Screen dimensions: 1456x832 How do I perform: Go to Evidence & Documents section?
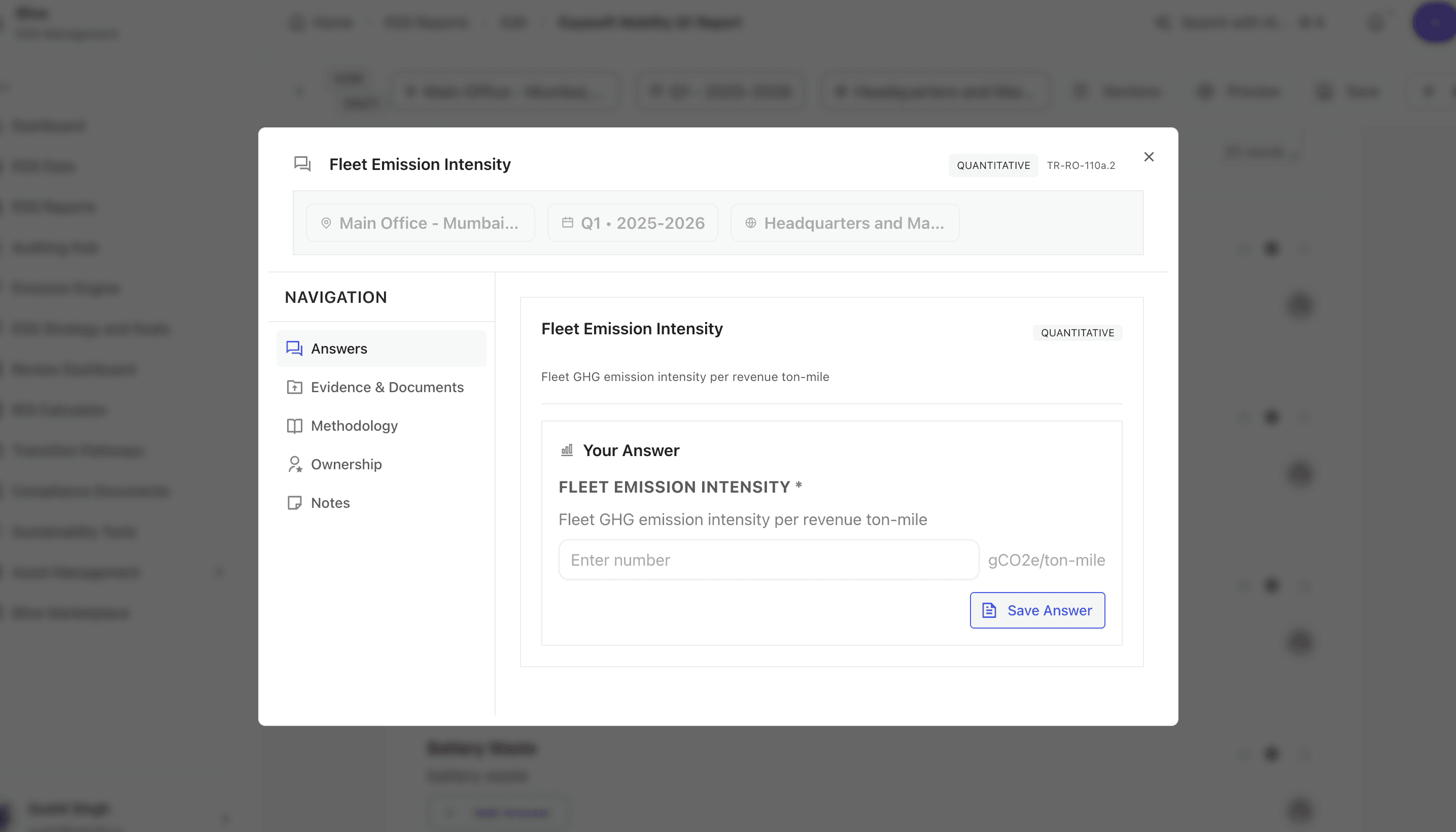point(387,388)
